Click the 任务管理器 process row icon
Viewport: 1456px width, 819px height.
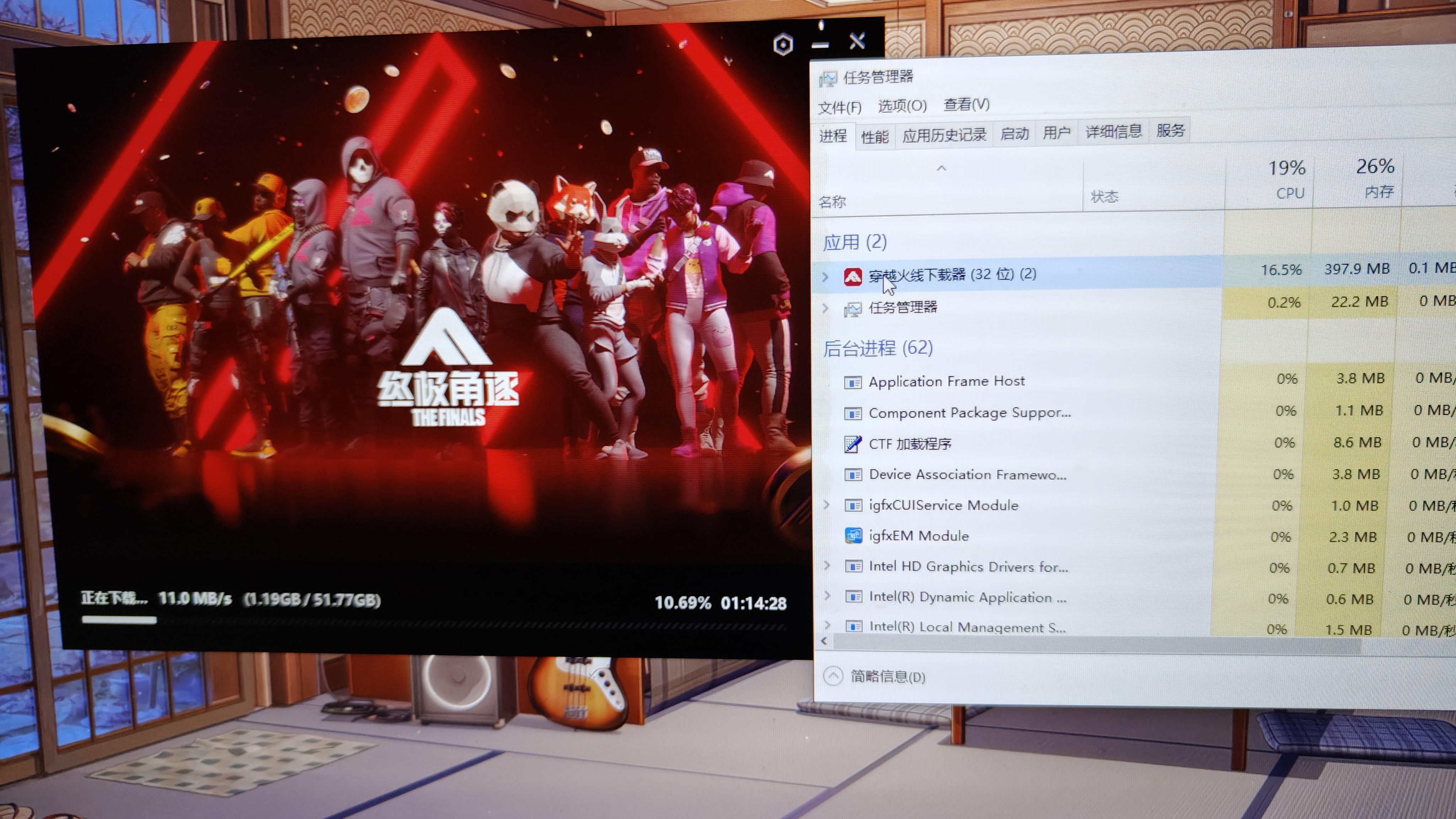tap(852, 309)
